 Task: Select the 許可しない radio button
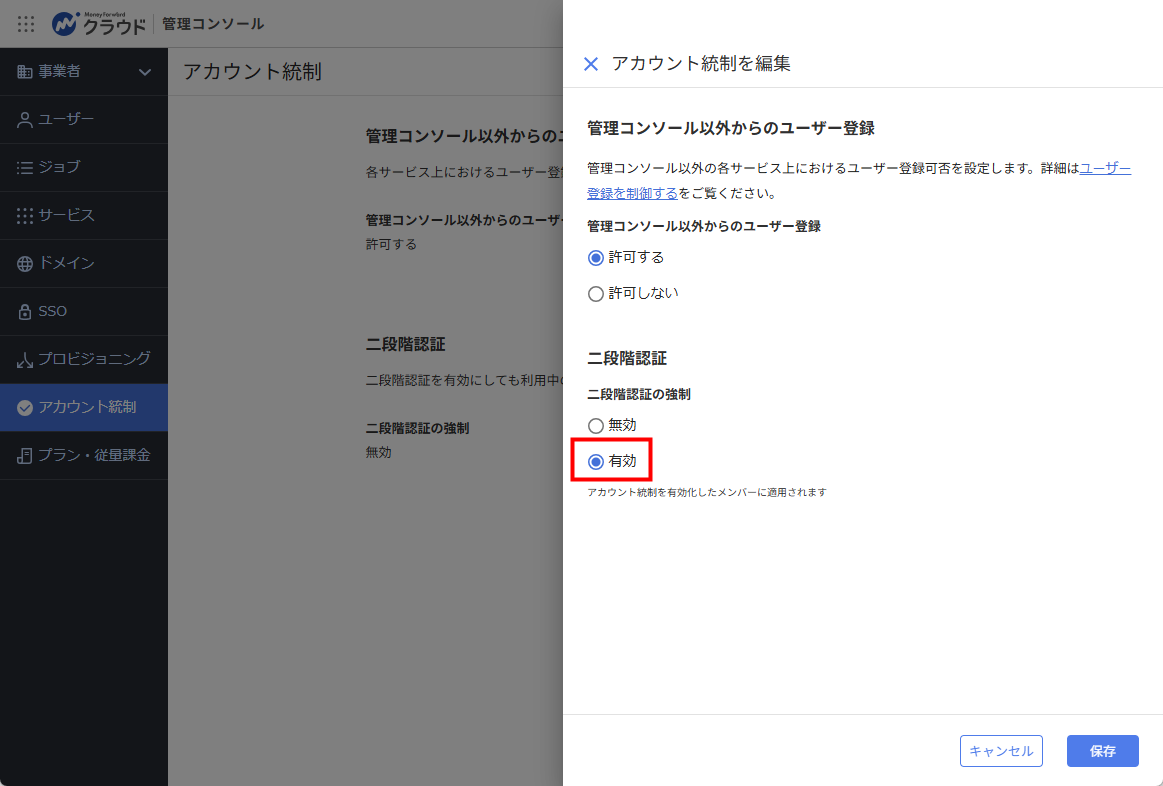point(596,294)
